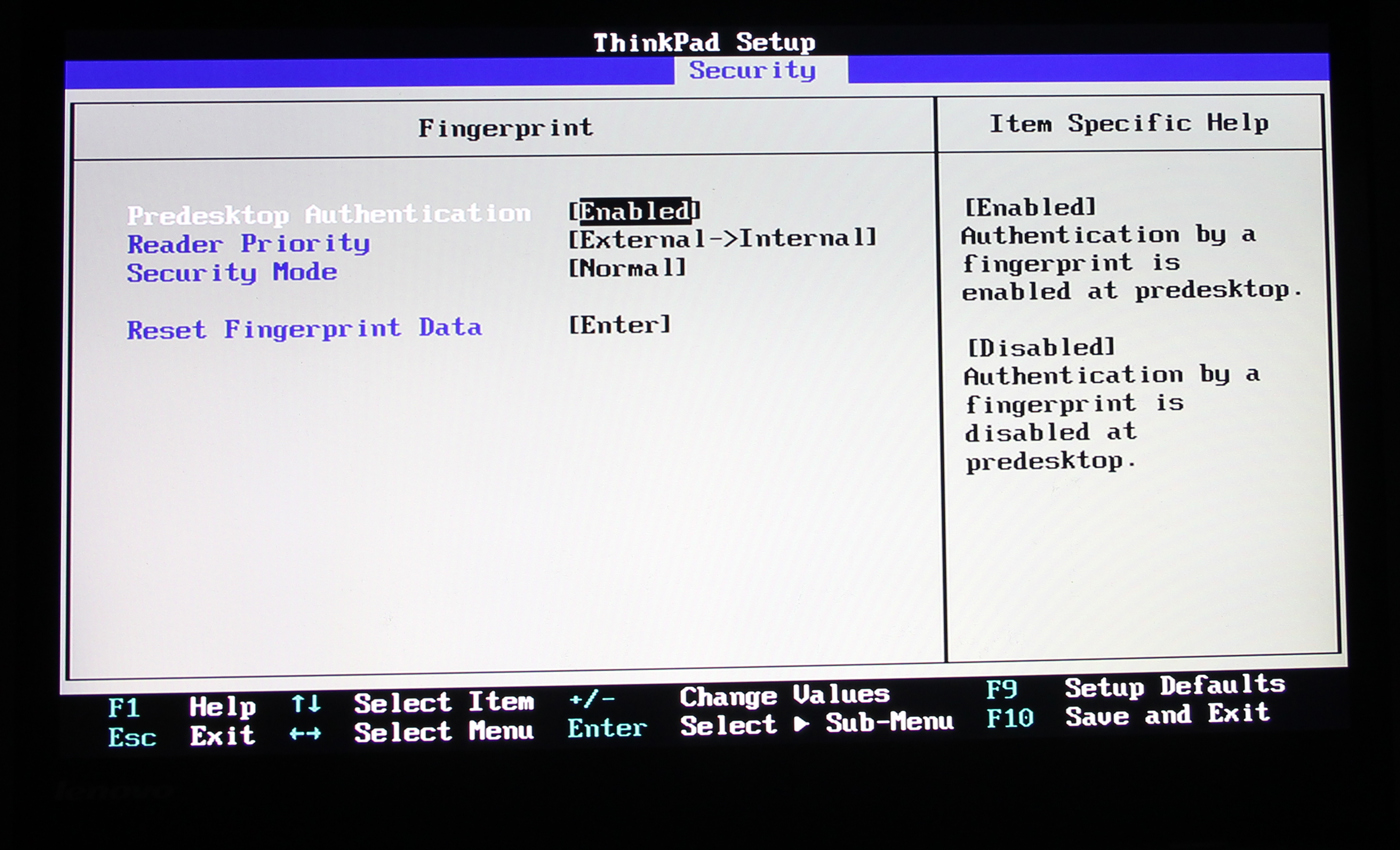The height and width of the screenshot is (850, 1400).
Task: Click the Item Specific Help heading
Action: click(x=1129, y=123)
